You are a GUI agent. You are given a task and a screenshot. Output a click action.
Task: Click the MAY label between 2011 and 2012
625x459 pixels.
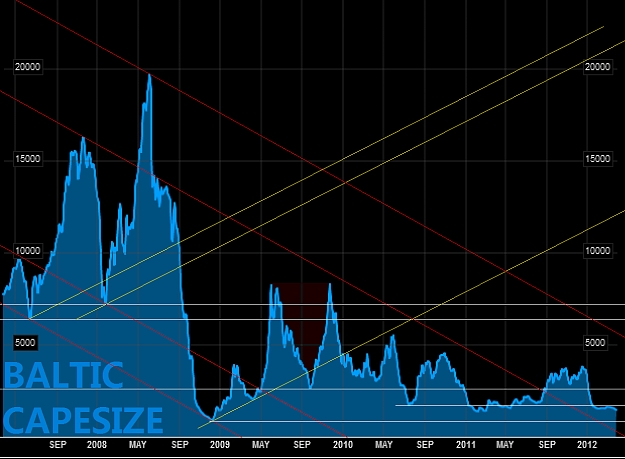click(505, 445)
